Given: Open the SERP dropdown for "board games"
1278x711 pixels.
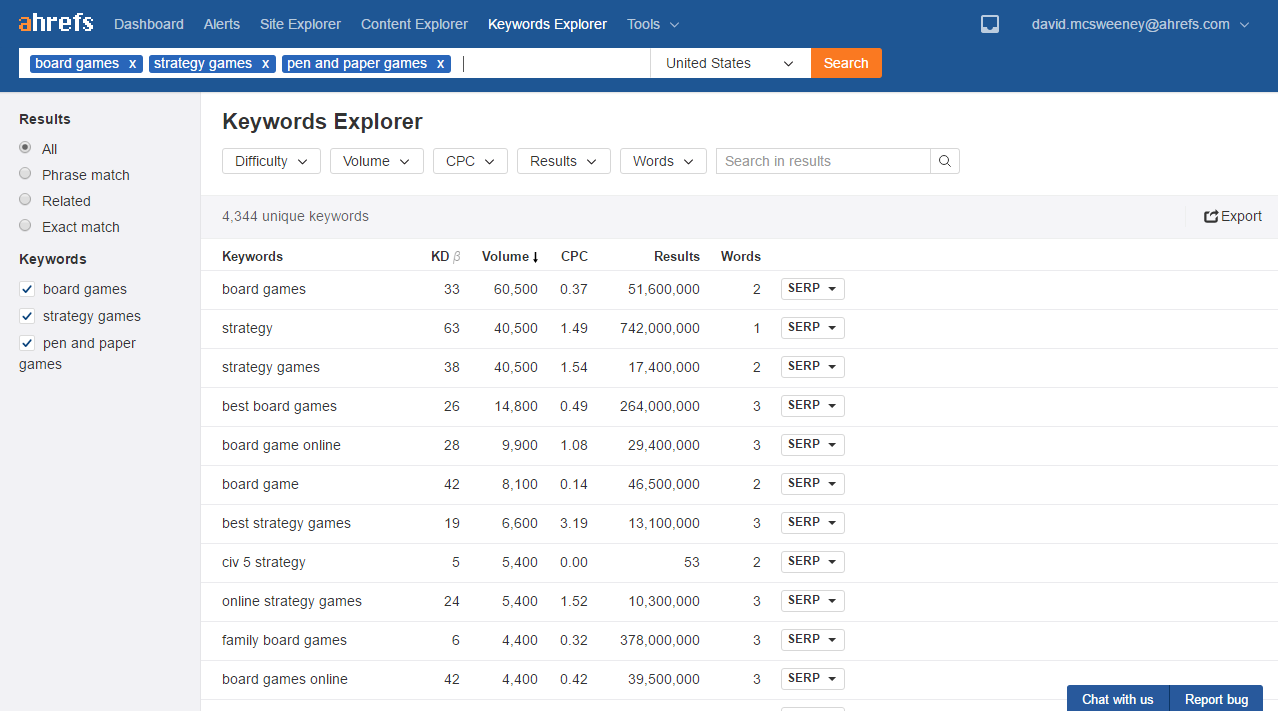Looking at the screenshot, I should 812,288.
